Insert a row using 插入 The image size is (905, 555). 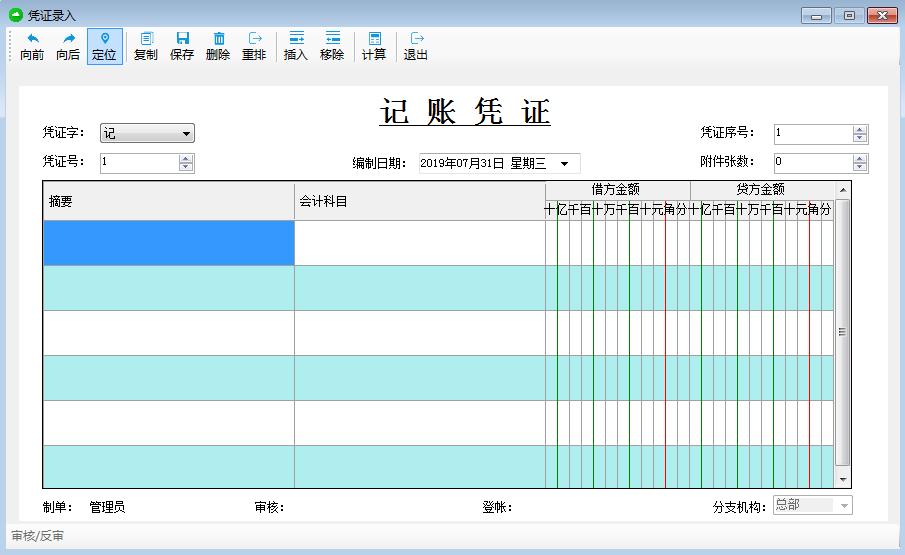coord(296,46)
